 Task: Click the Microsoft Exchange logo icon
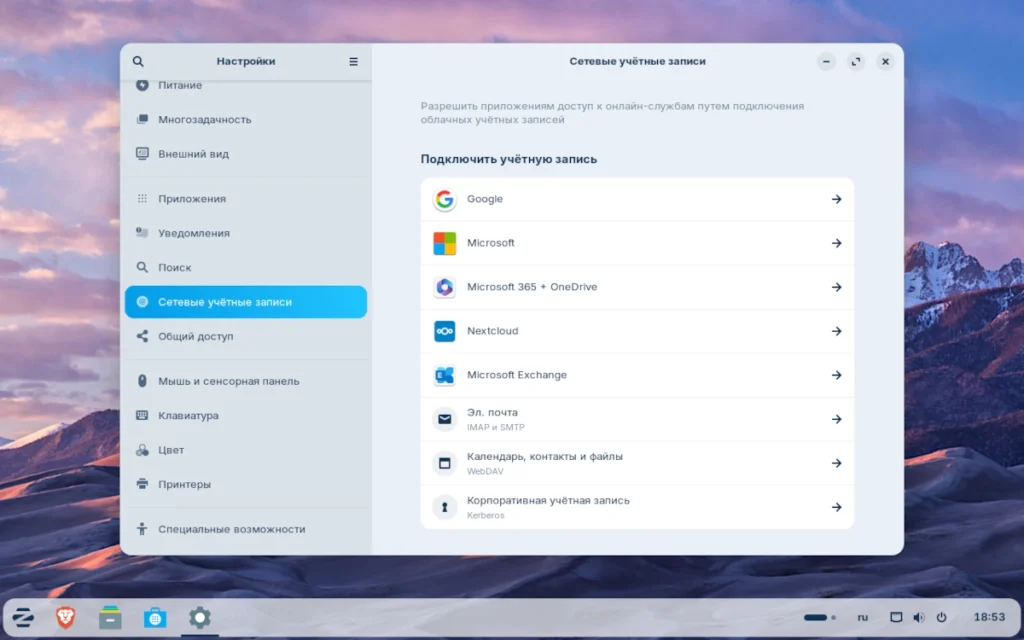(x=445, y=375)
